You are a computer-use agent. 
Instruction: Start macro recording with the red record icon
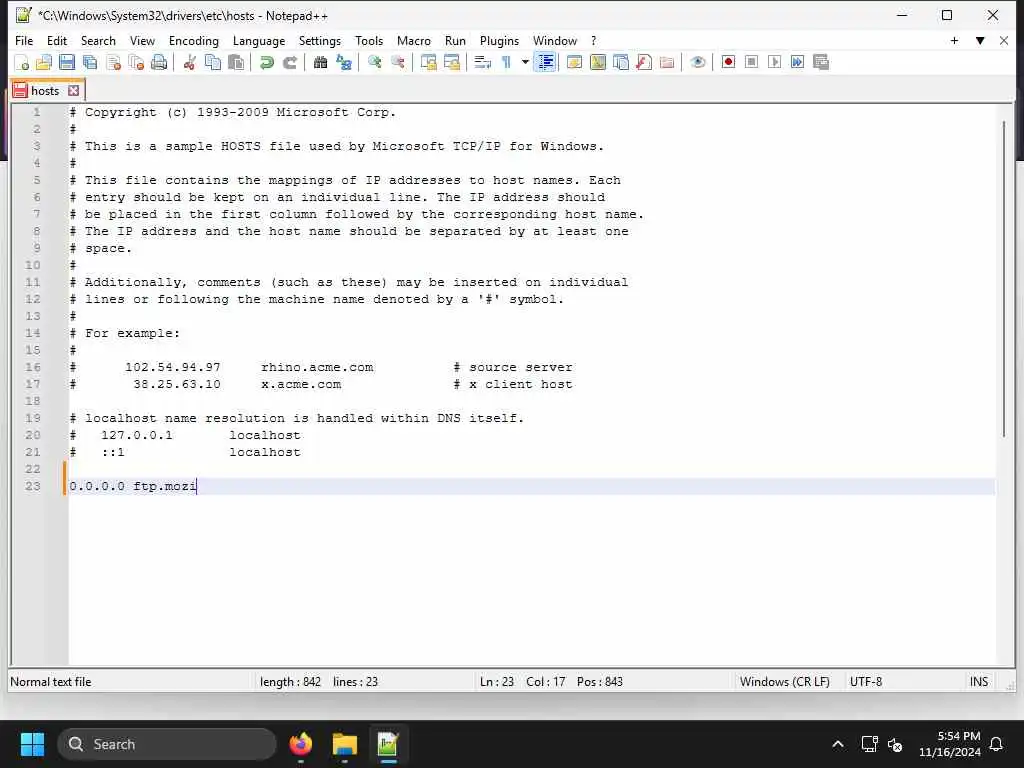coord(728,62)
